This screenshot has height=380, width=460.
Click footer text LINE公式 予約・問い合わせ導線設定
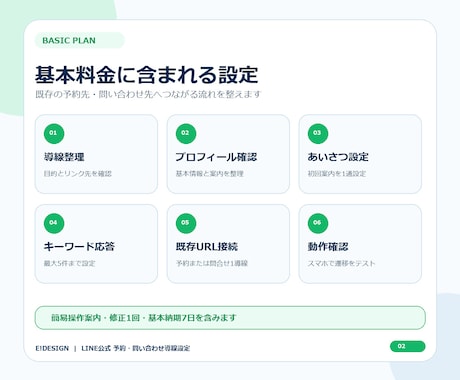136,348
